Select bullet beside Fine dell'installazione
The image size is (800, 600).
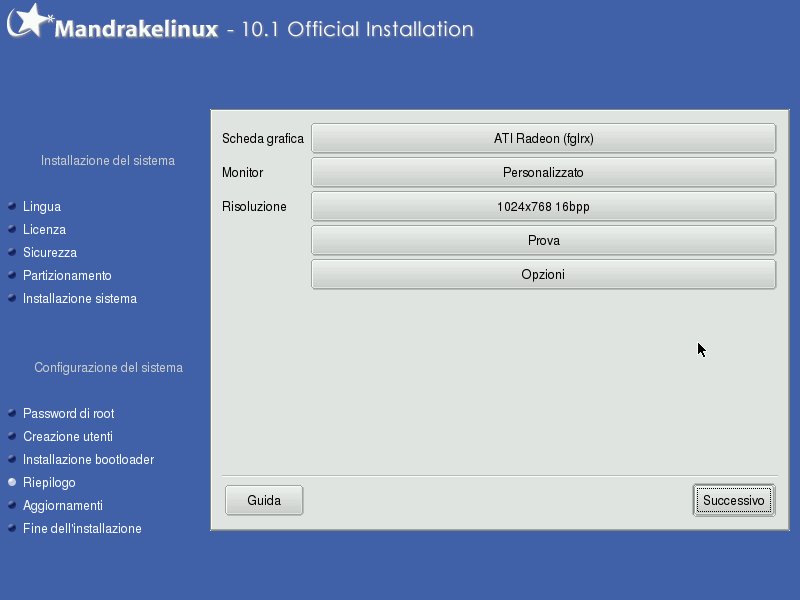[x=12, y=528]
